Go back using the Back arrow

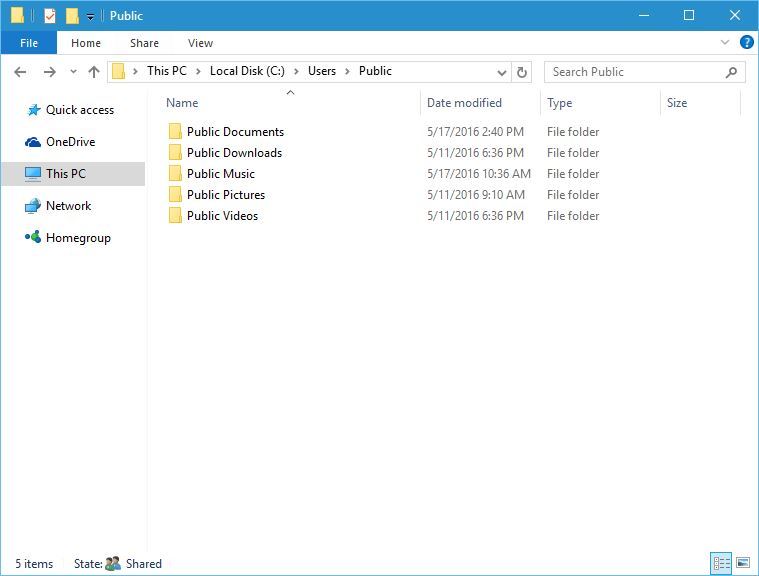tap(20, 72)
